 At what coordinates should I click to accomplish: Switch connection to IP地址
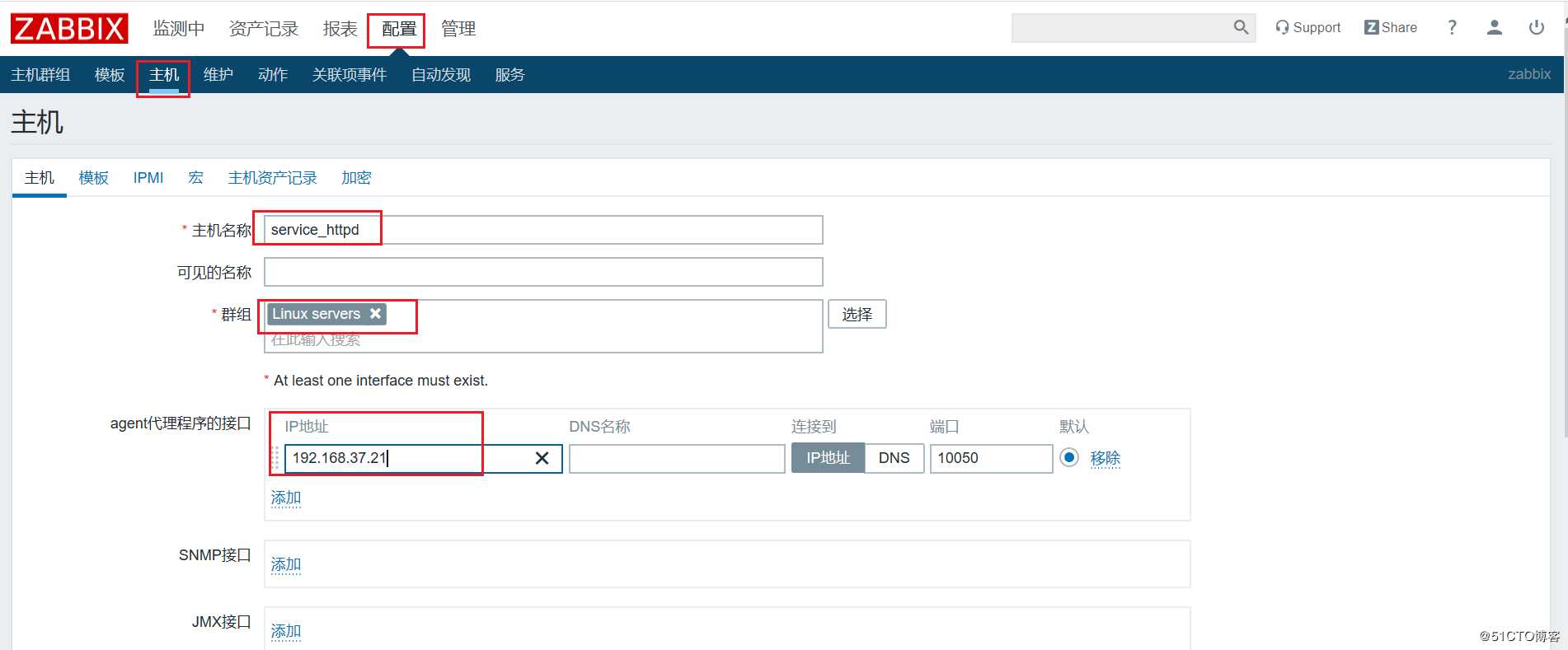[x=828, y=458]
